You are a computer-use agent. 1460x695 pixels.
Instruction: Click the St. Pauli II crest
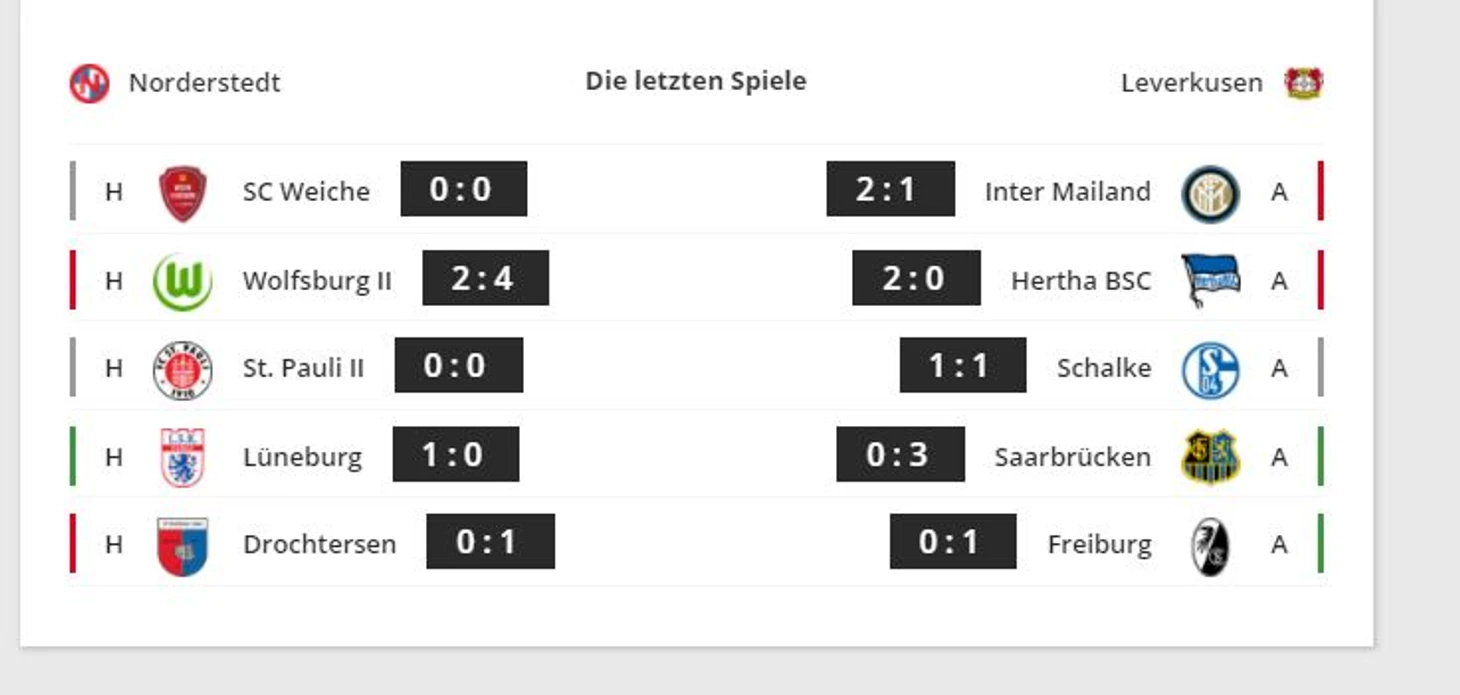click(182, 369)
